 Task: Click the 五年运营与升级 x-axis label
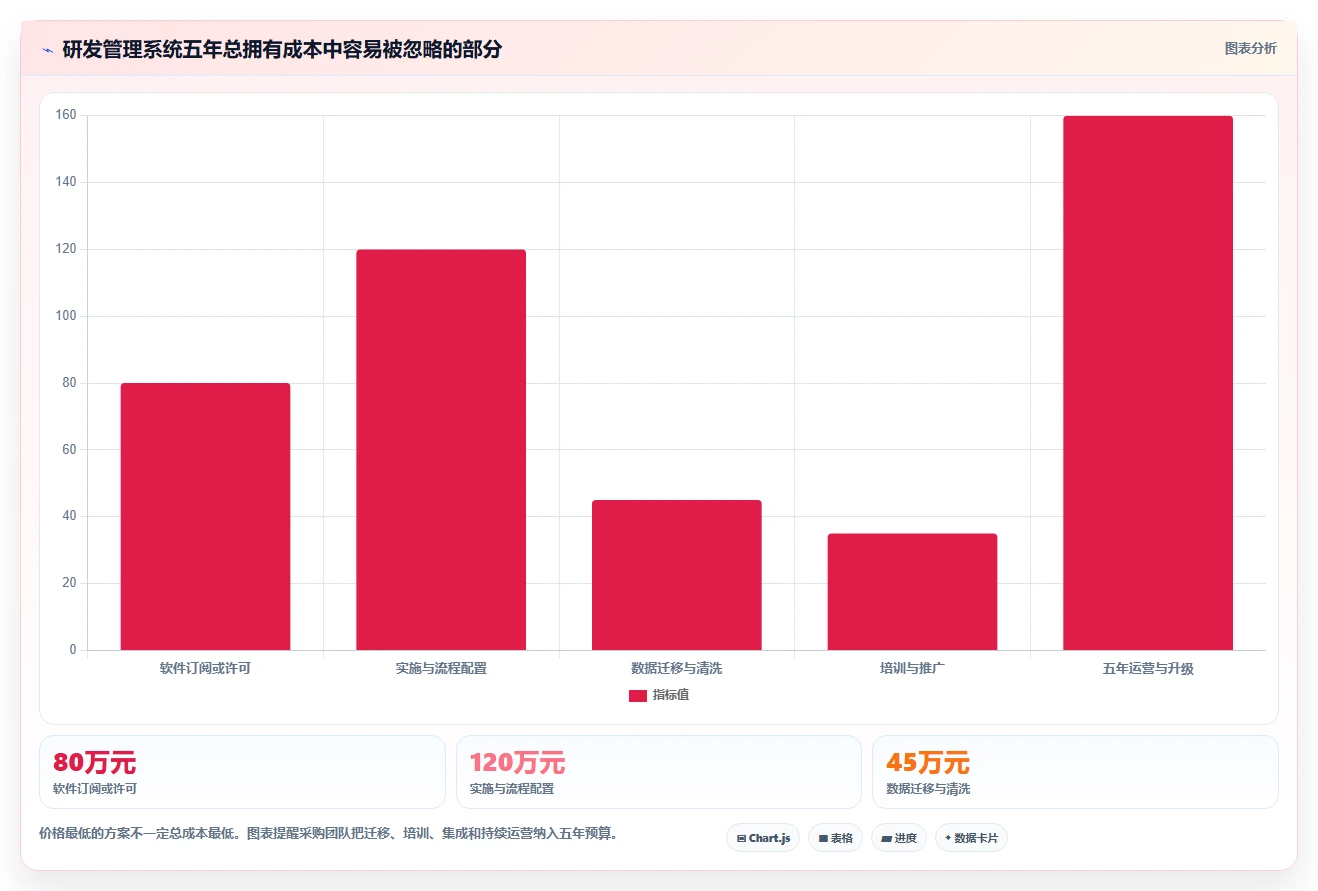(x=1148, y=668)
